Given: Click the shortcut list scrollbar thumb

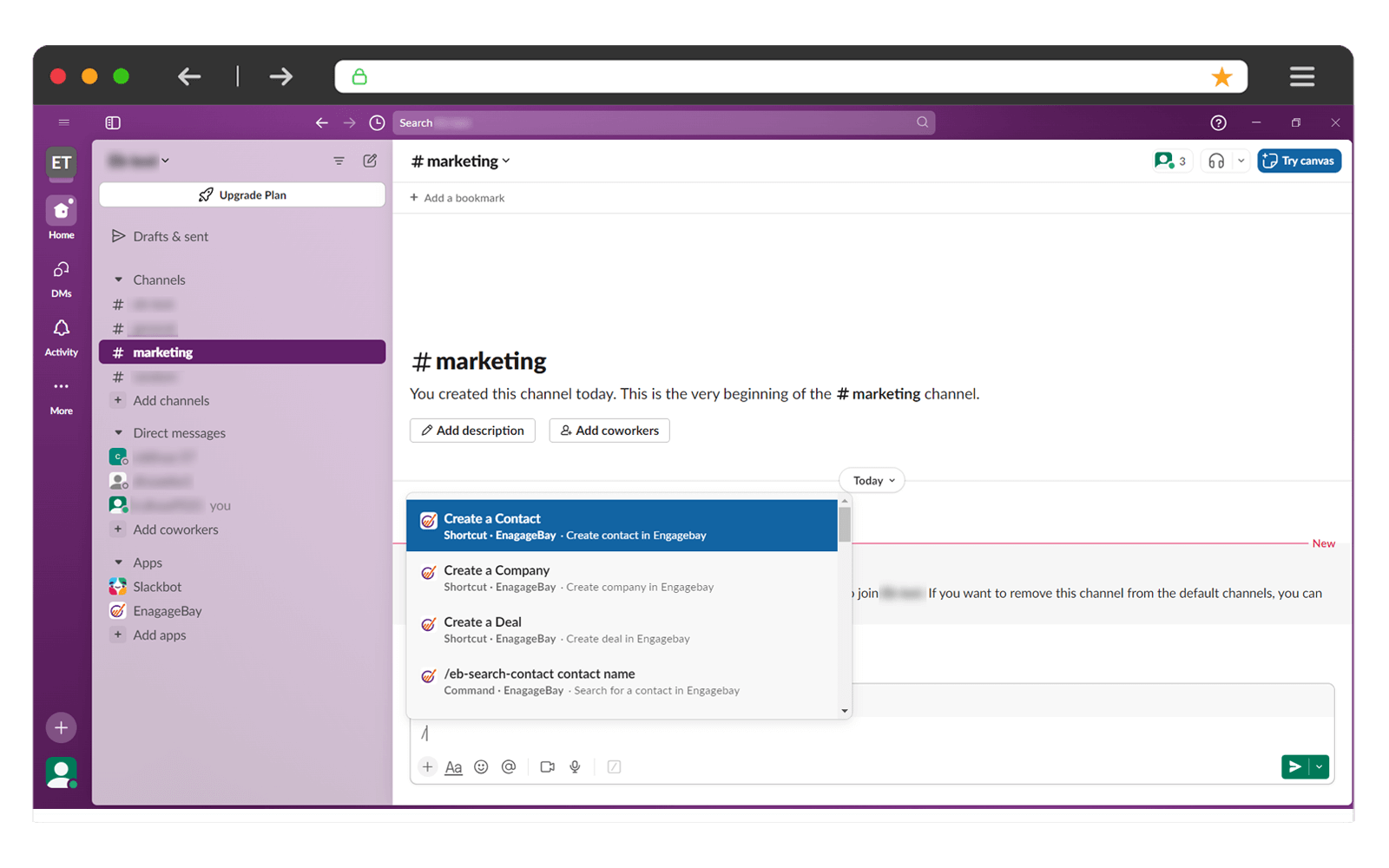Looking at the screenshot, I should (x=845, y=524).
